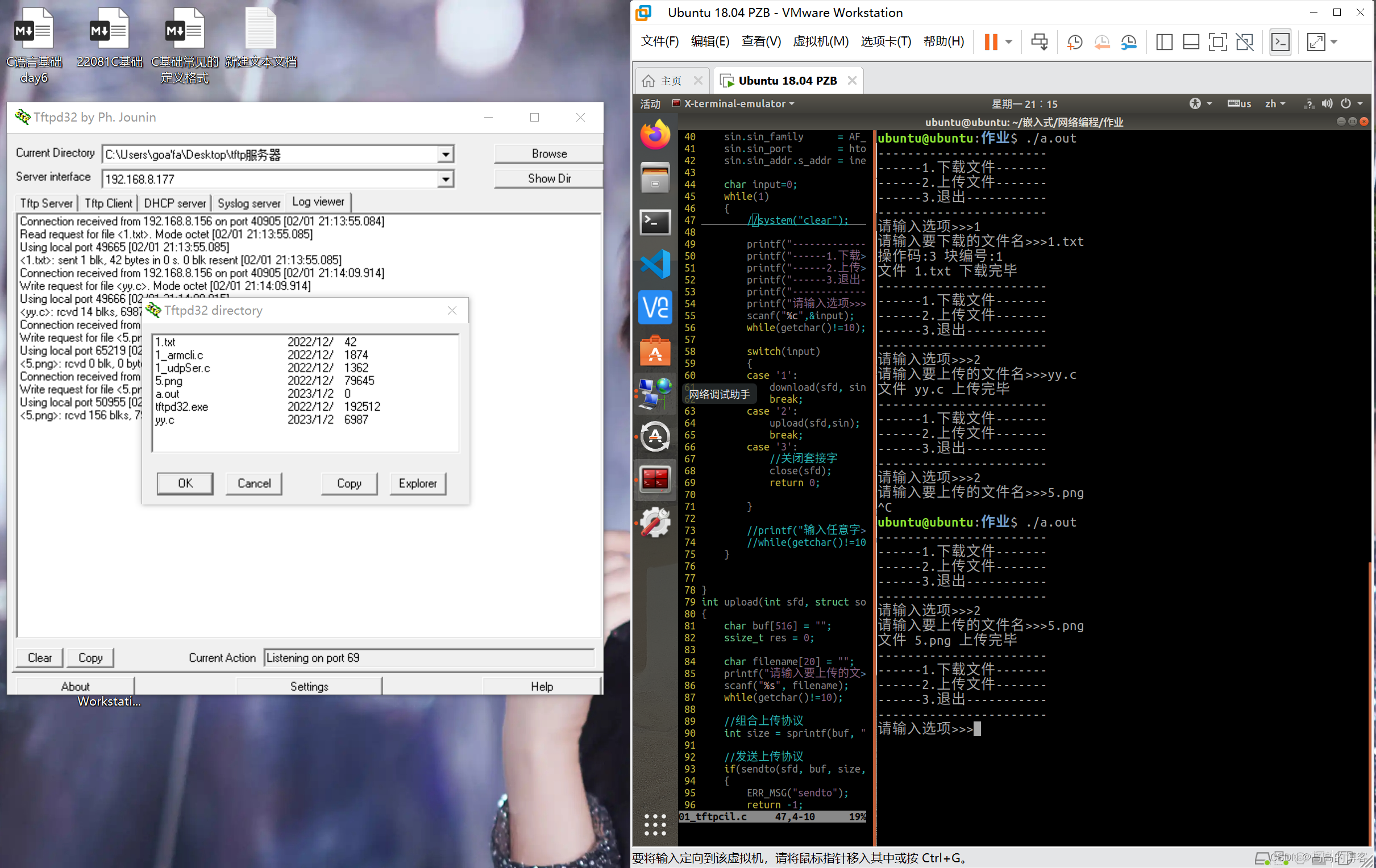Take a snapshot of the virtual machine
1376x868 pixels.
tap(1074, 41)
